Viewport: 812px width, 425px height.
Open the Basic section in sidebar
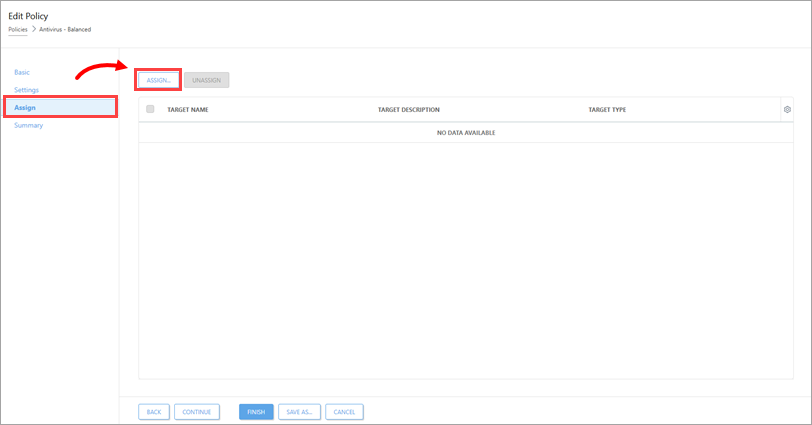pos(22,72)
